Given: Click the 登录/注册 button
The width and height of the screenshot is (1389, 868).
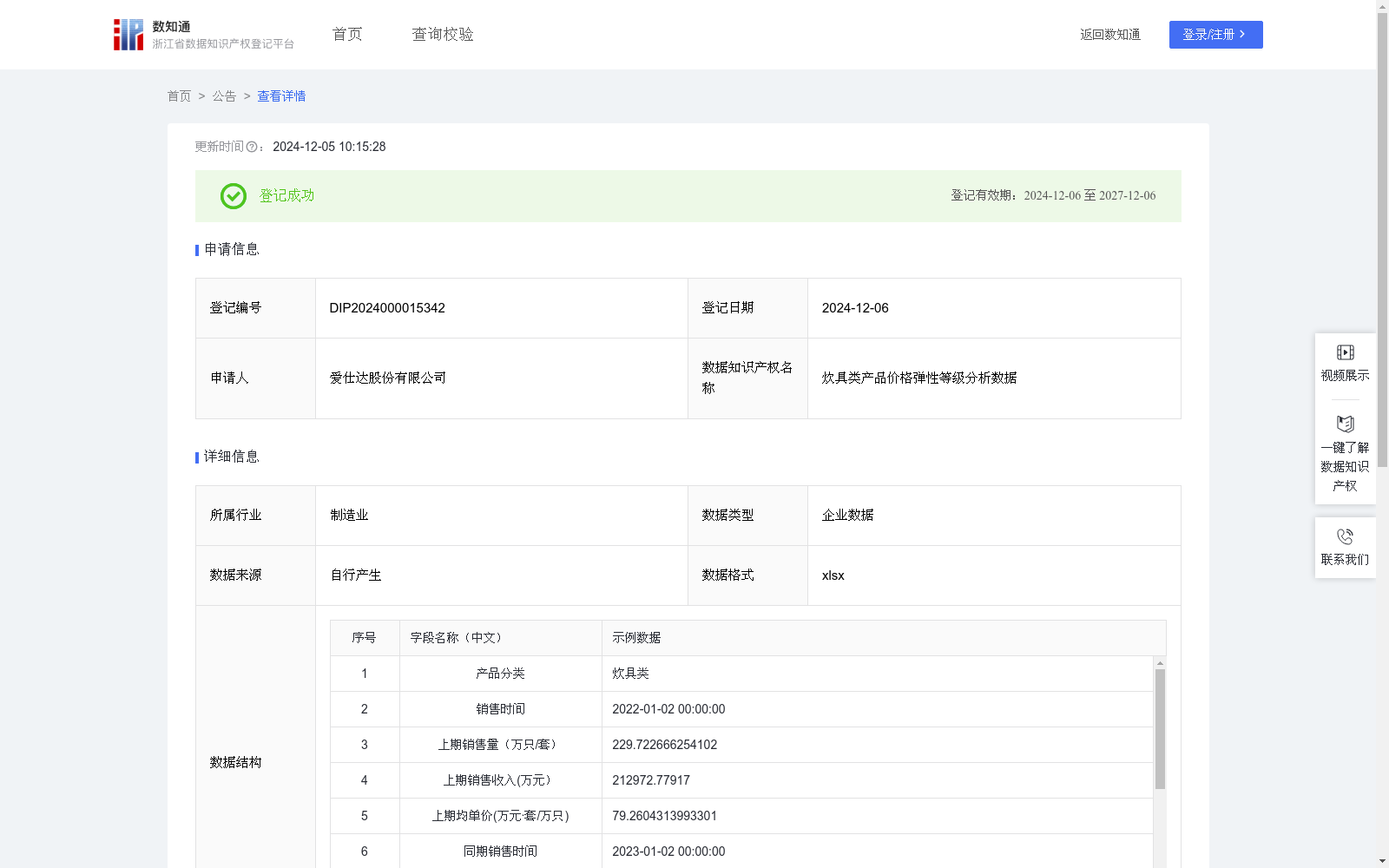Looking at the screenshot, I should (x=1215, y=35).
